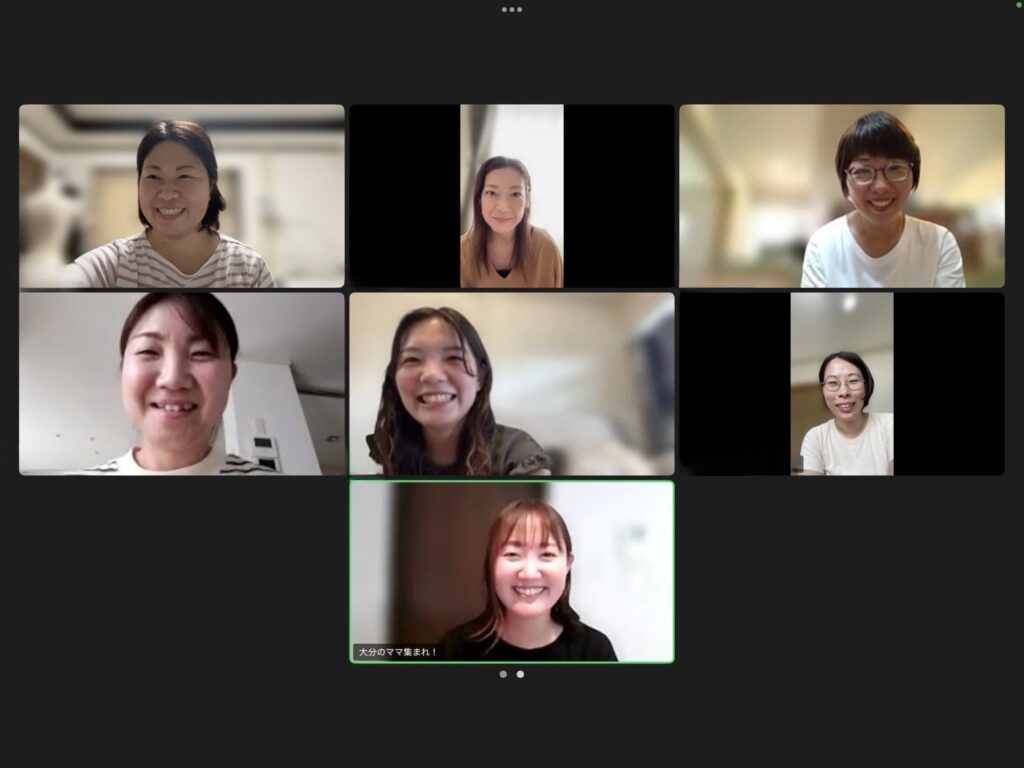Viewport: 1024px width, 768px height.
Task: Click the 大分のママ集まれ！ name label
Action: click(398, 652)
